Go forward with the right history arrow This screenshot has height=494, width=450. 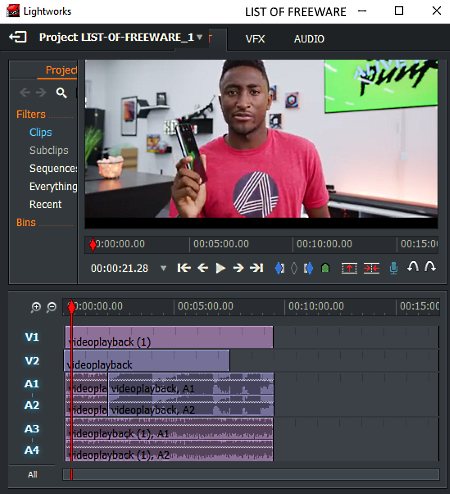(x=41, y=92)
